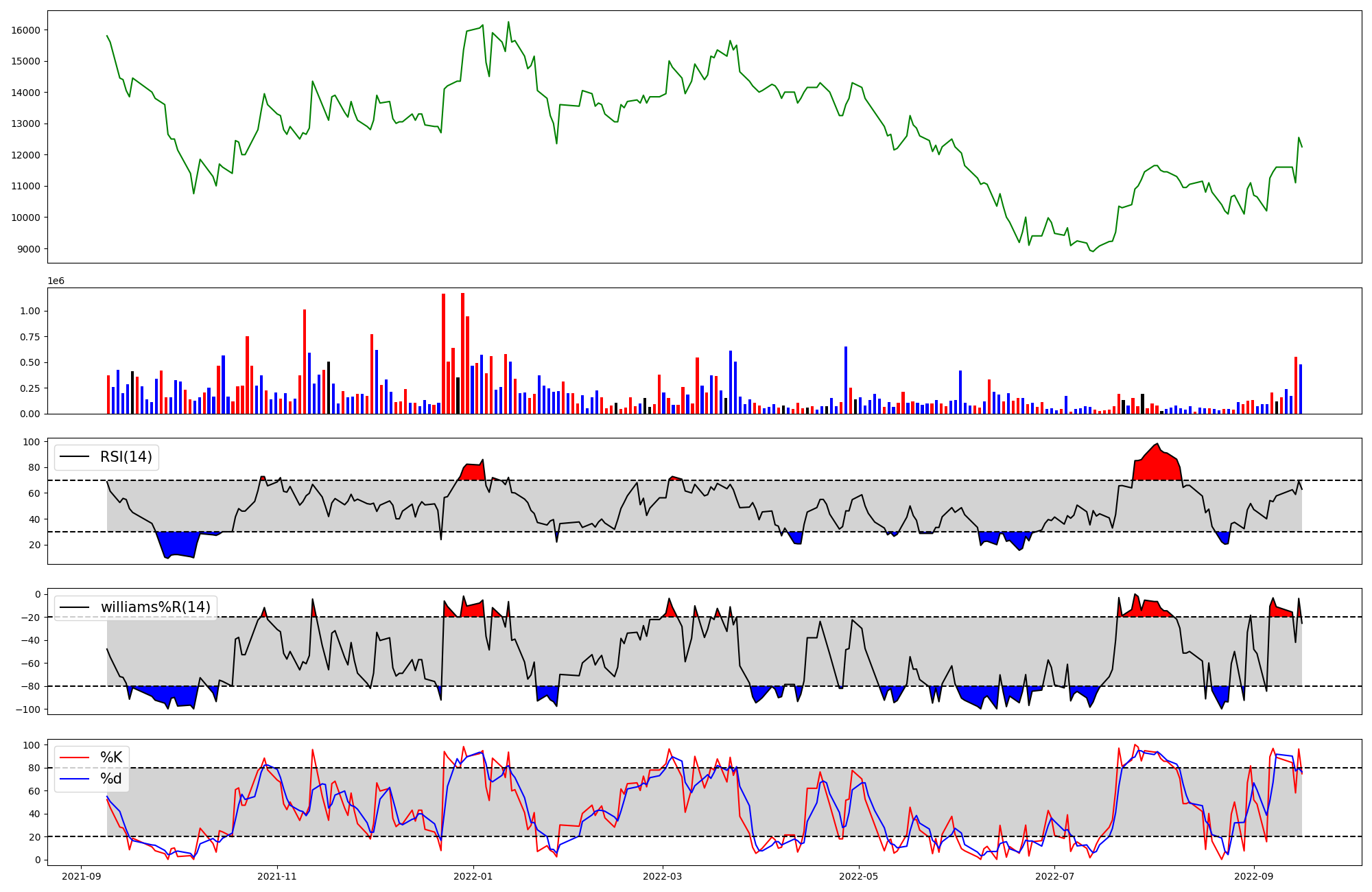Click the 1.00 volume axis tick label

(x=30, y=311)
